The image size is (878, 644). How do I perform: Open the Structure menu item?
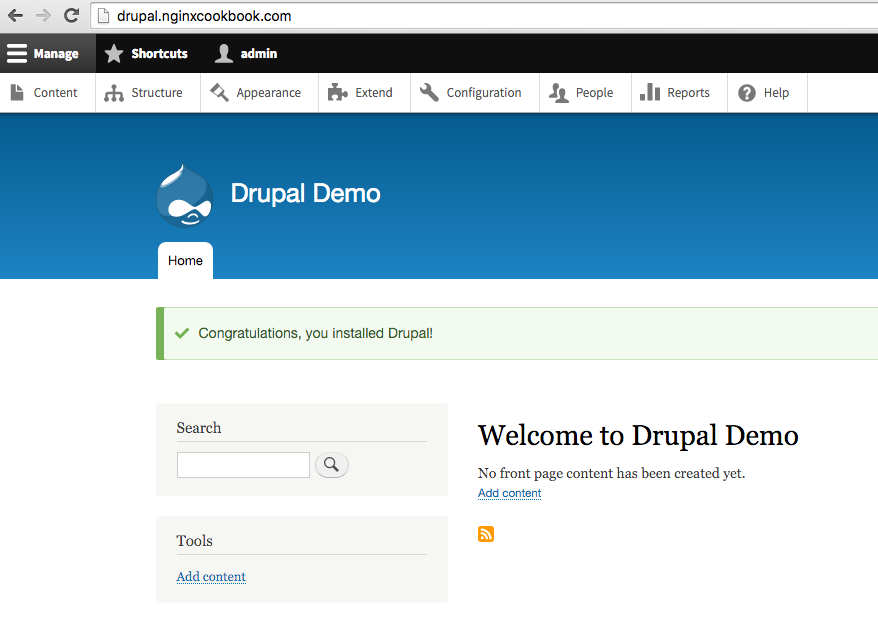coord(144,93)
